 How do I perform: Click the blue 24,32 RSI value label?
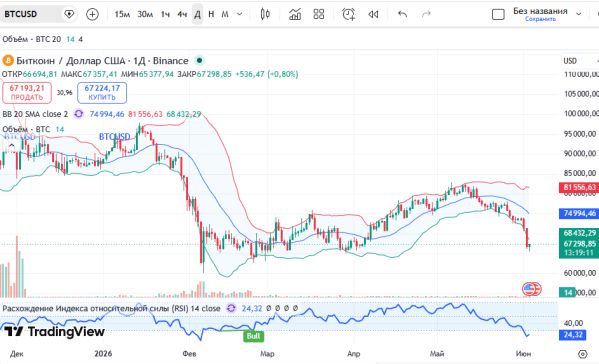[573, 335]
